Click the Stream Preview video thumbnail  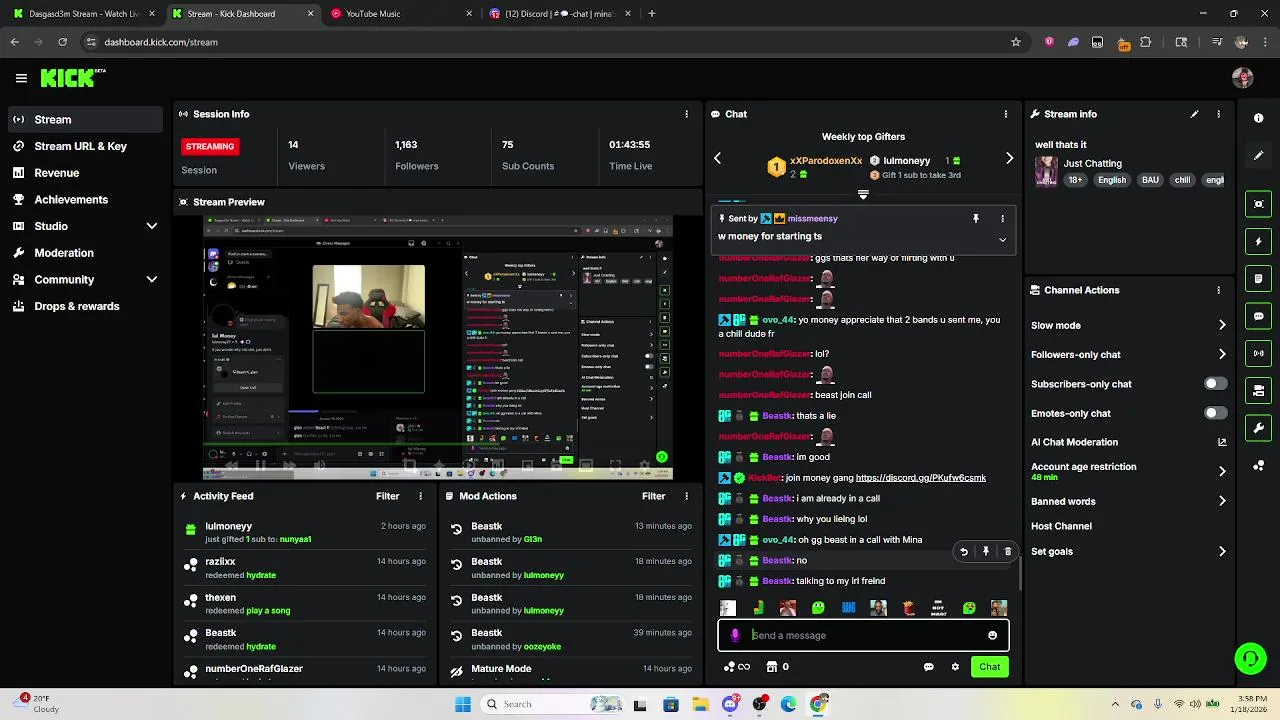click(438, 348)
